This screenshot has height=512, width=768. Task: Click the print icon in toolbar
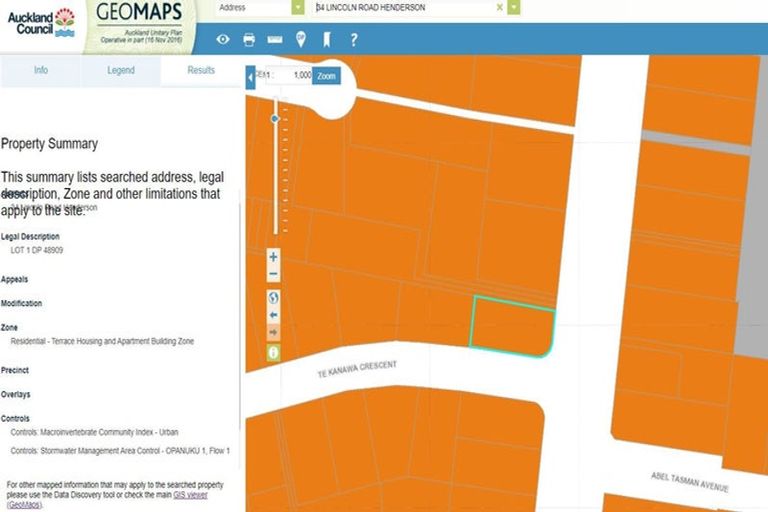click(249, 40)
